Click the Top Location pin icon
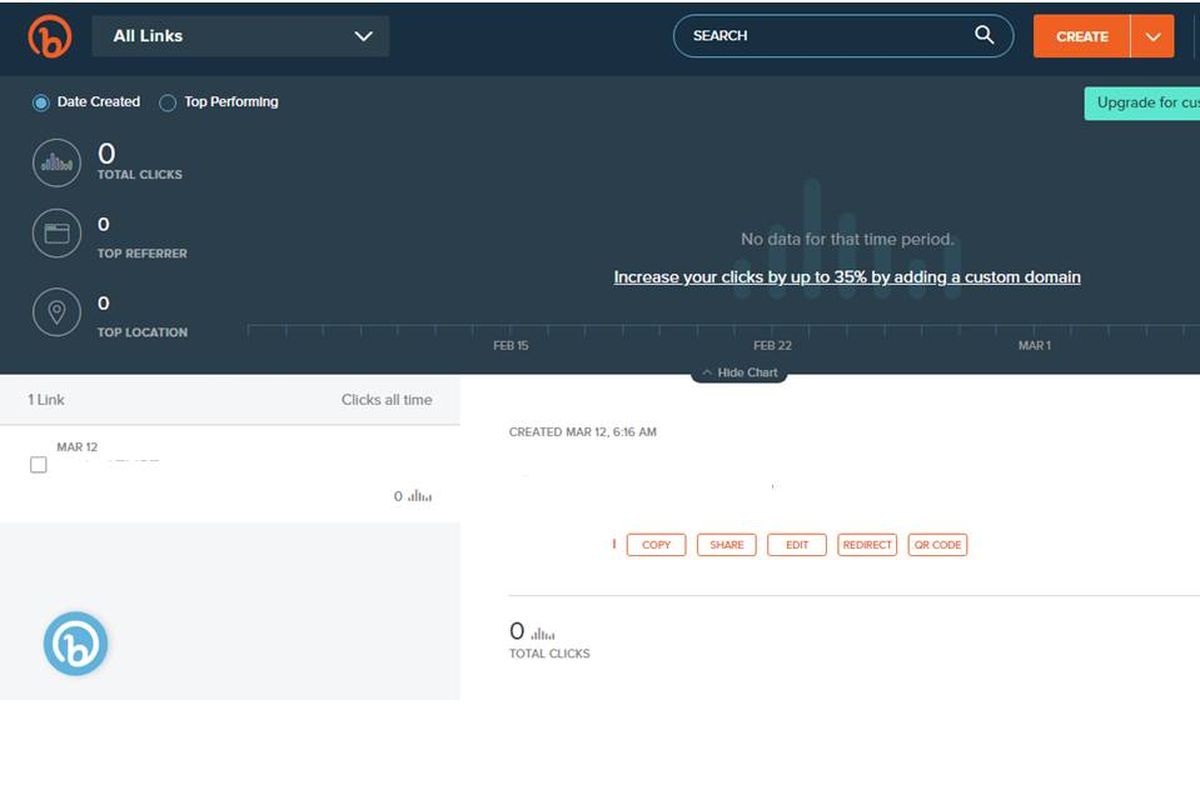The width and height of the screenshot is (1200, 800). tap(57, 313)
